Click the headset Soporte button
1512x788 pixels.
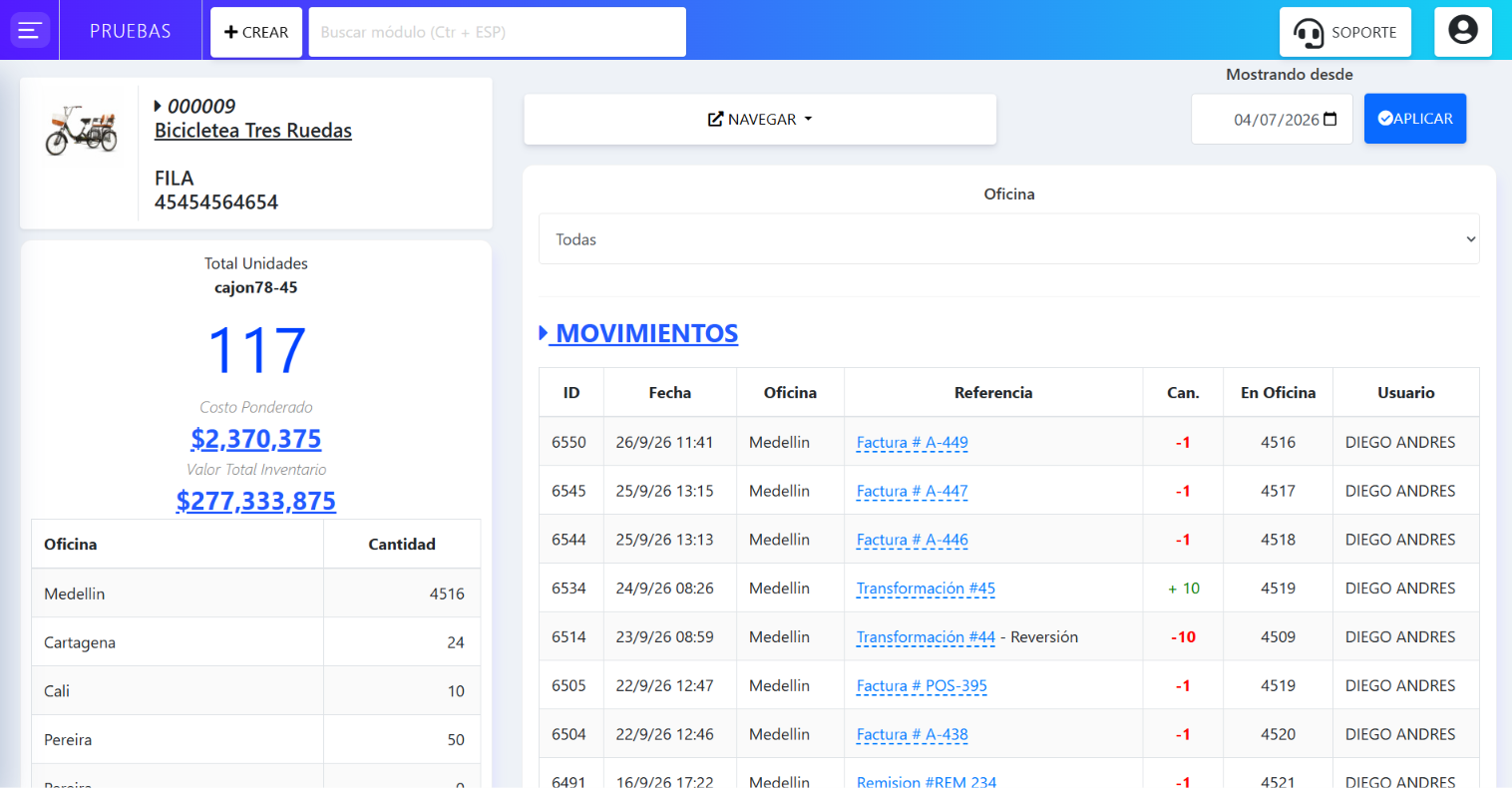1345,32
